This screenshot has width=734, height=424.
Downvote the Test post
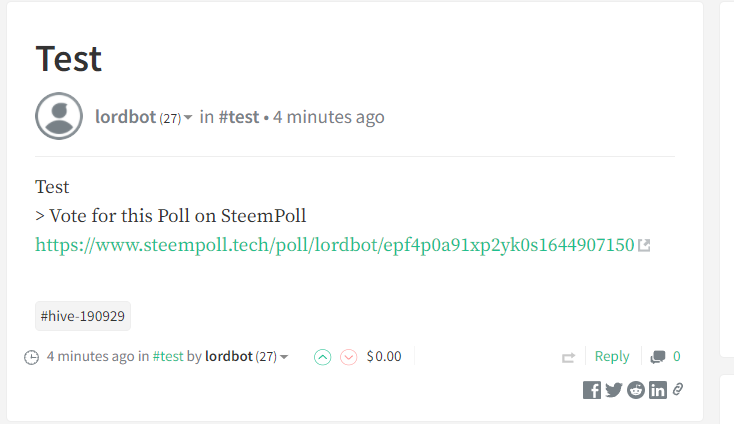pos(348,357)
